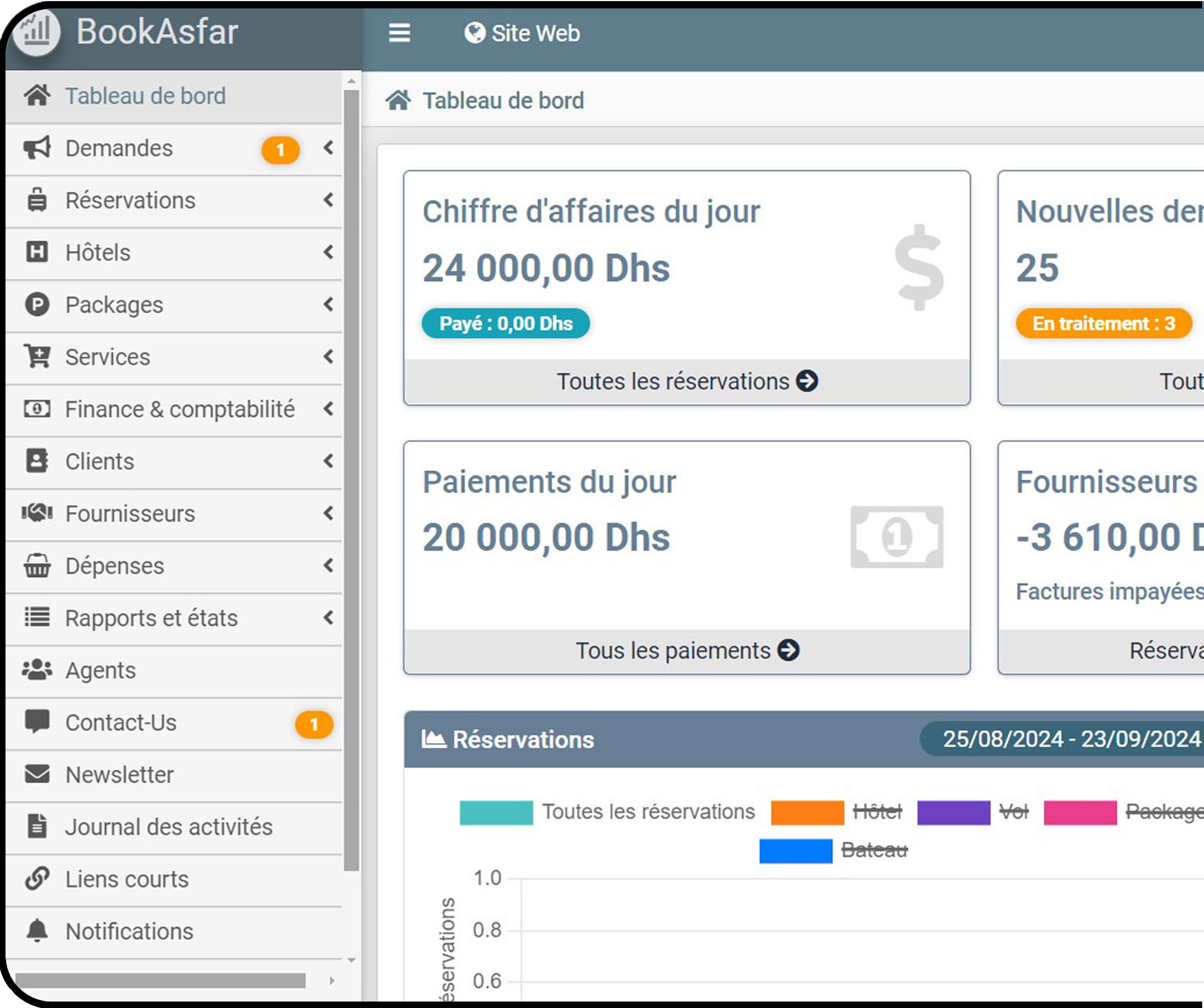
Task: Expand the Réservations sidebar menu chevron
Action: (x=328, y=200)
